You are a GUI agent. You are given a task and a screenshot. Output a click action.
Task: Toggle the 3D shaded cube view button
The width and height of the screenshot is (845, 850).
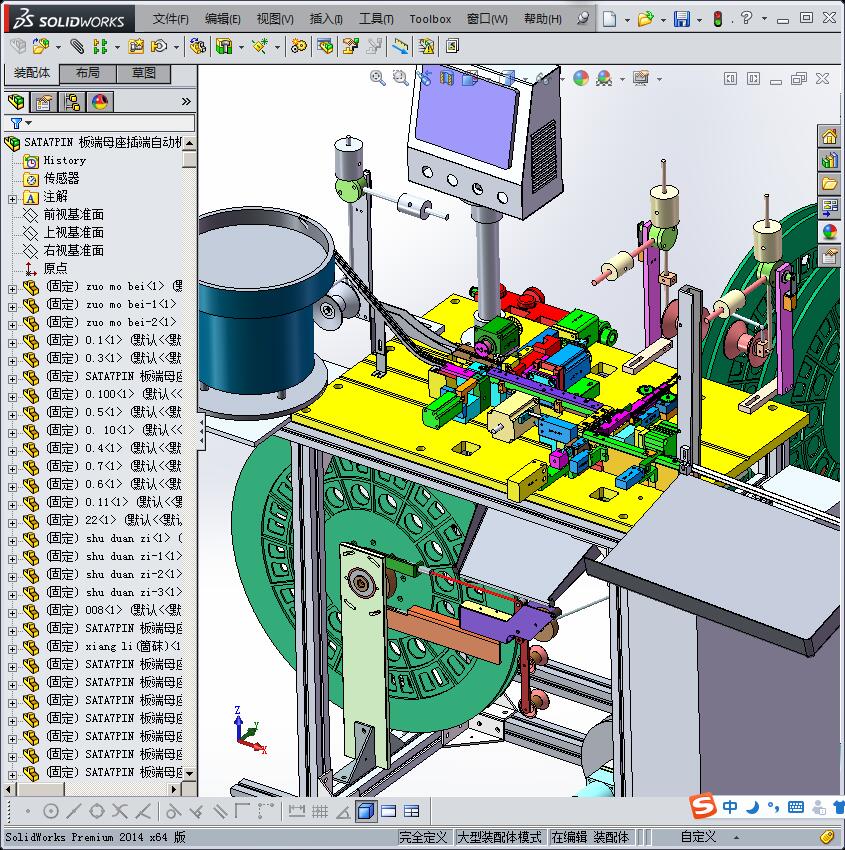coord(365,811)
